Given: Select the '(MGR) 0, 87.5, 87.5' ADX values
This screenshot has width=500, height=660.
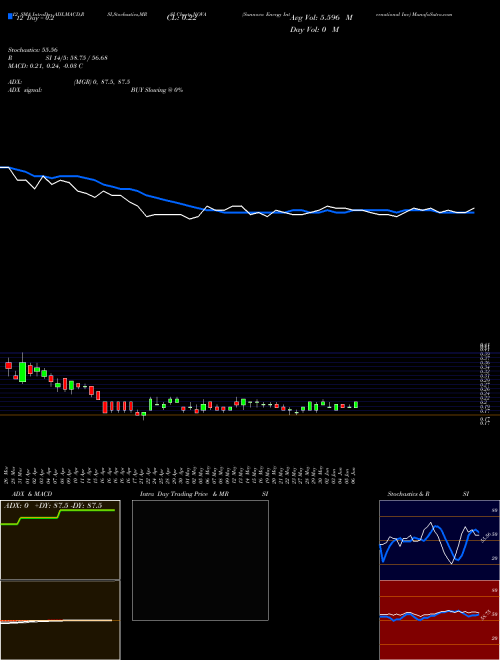Looking at the screenshot, I should tap(102, 82).
